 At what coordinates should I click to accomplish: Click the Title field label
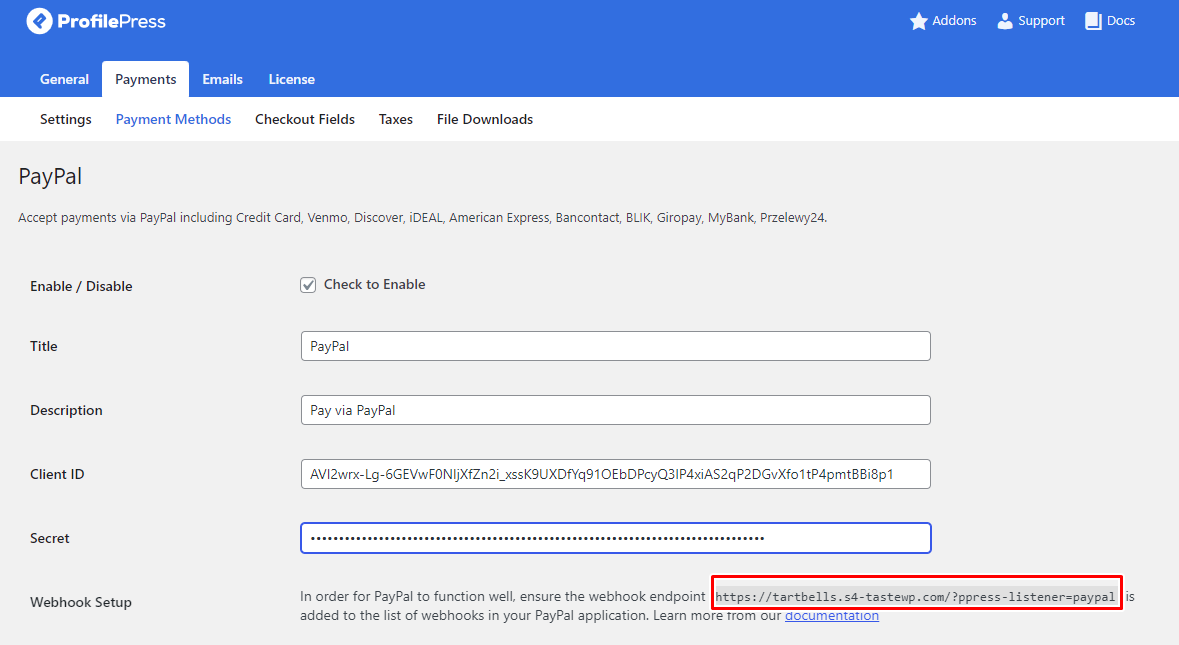point(44,347)
